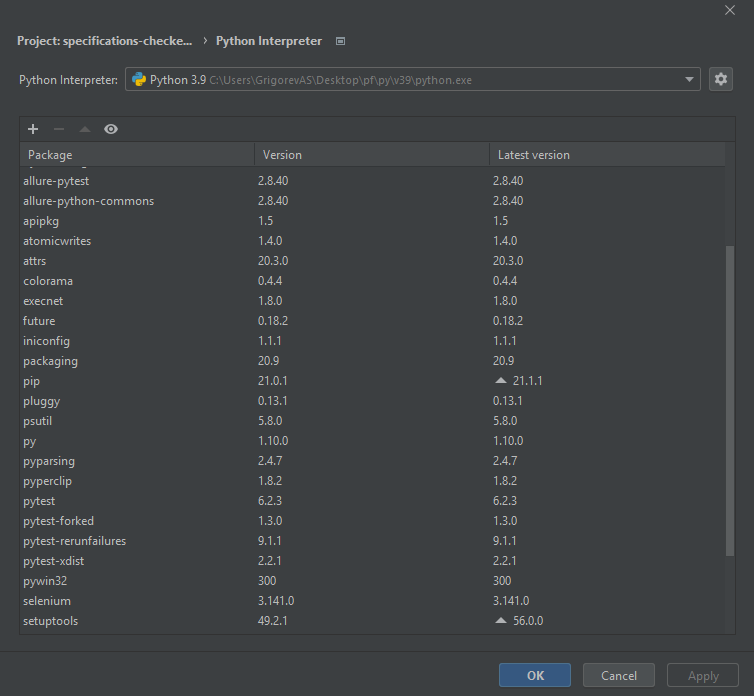This screenshot has height=696, width=754.
Task: Select the pytest-rerunfailures package row
Action: [x=372, y=541]
